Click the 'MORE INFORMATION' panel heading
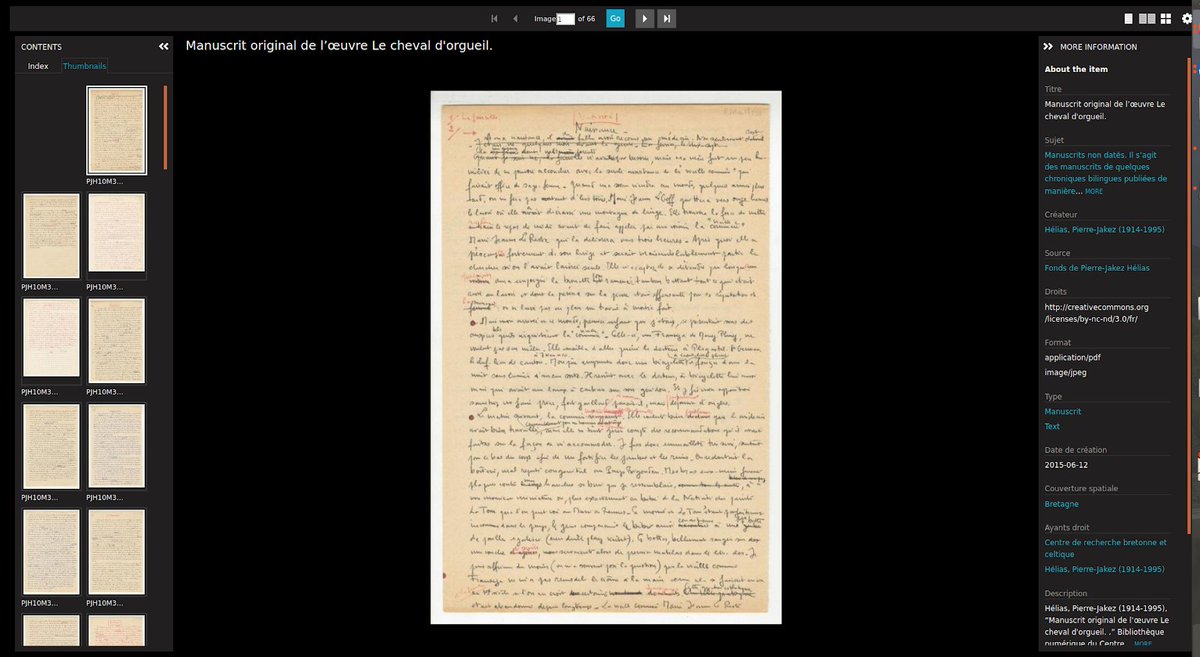 click(1098, 47)
